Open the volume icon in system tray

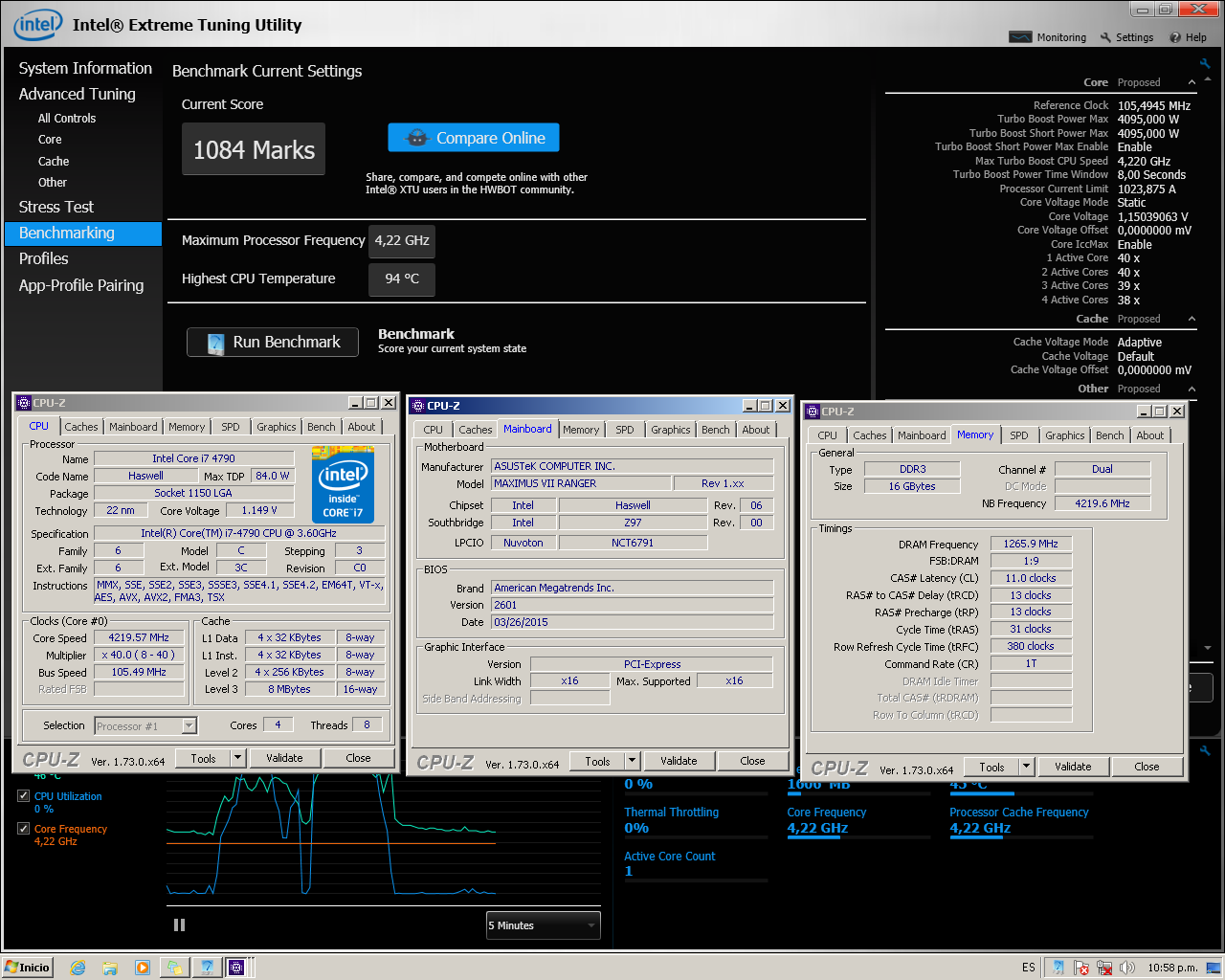pyautogui.click(x=1127, y=968)
